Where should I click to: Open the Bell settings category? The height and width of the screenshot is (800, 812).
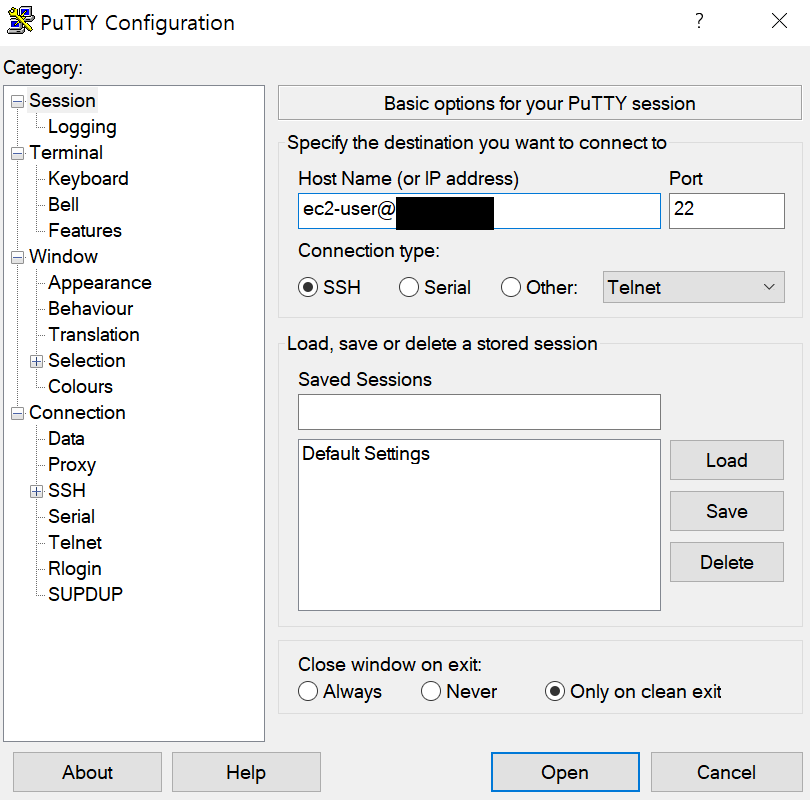point(63,205)
